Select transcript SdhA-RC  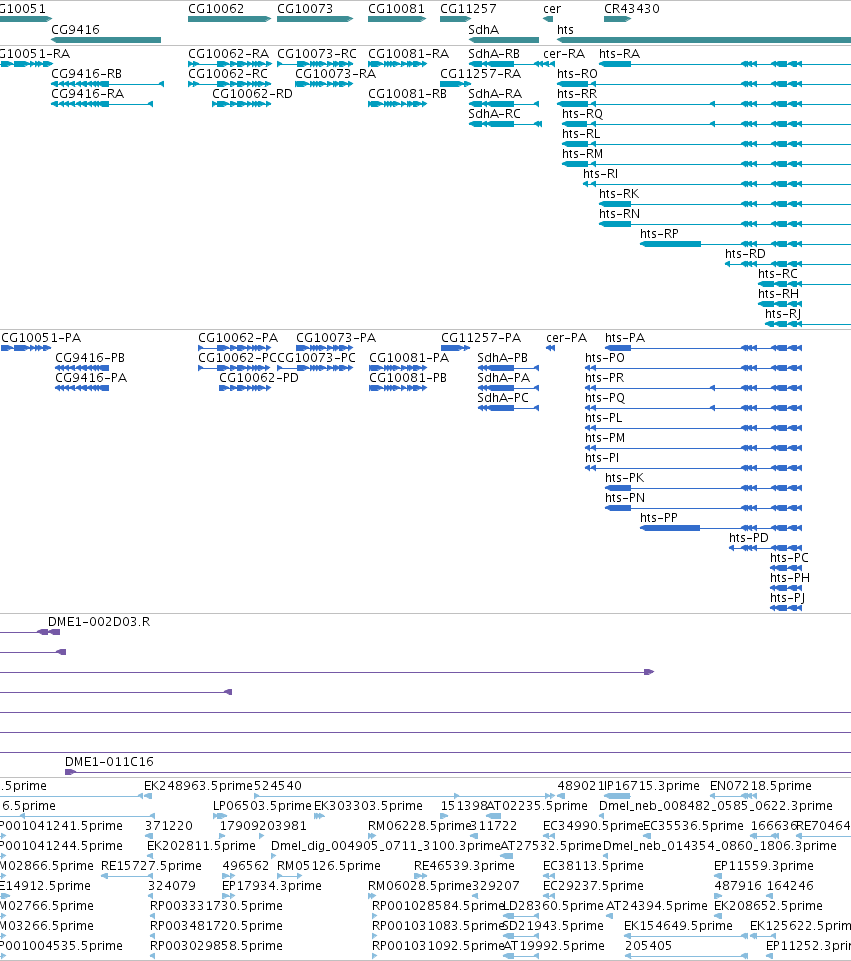click(494, 113)
